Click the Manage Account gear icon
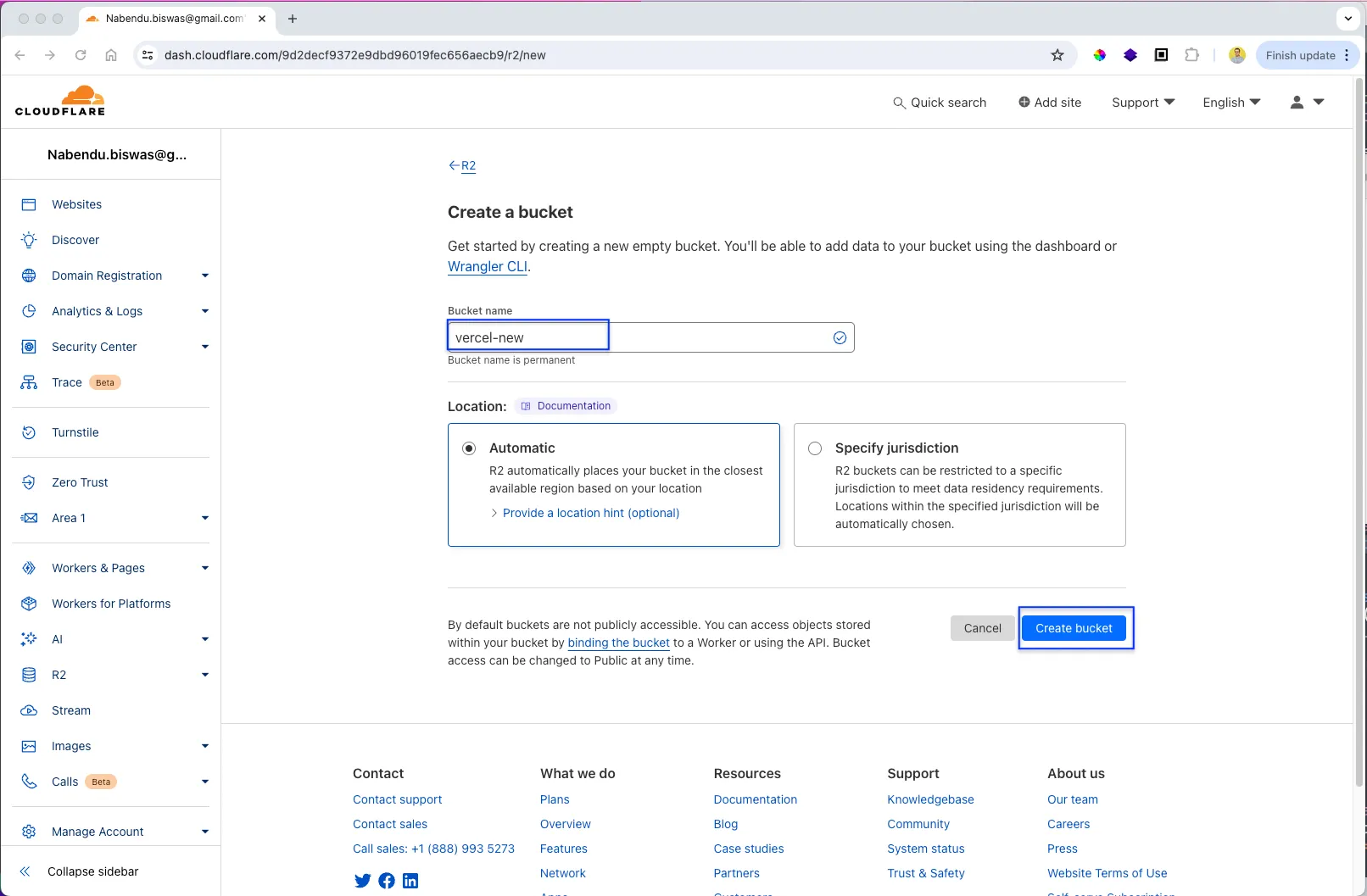Screen dimensions: 1367x896 click(x=29, y=832)
